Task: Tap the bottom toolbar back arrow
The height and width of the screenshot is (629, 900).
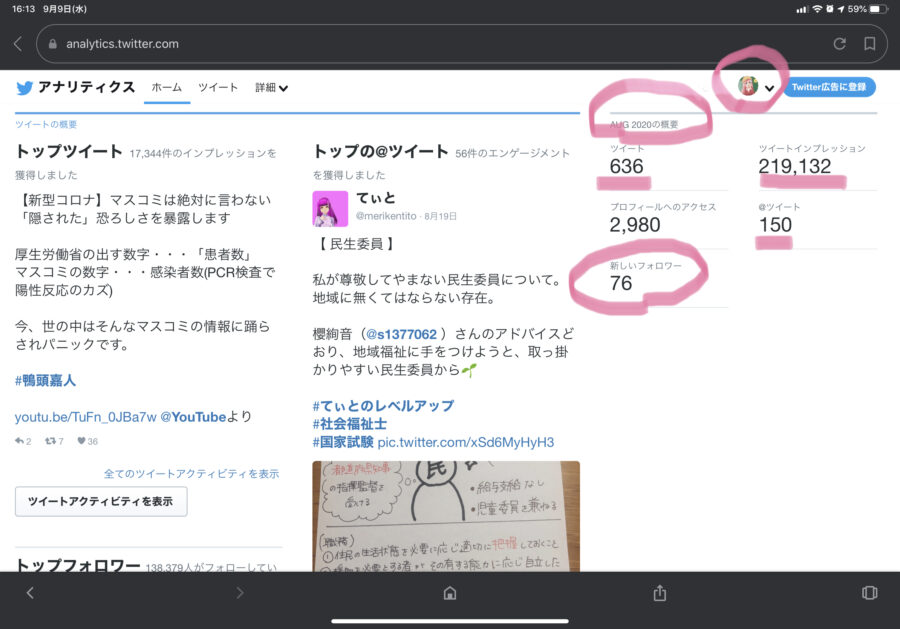Action: pyautogui.click(x=30, y=593)
